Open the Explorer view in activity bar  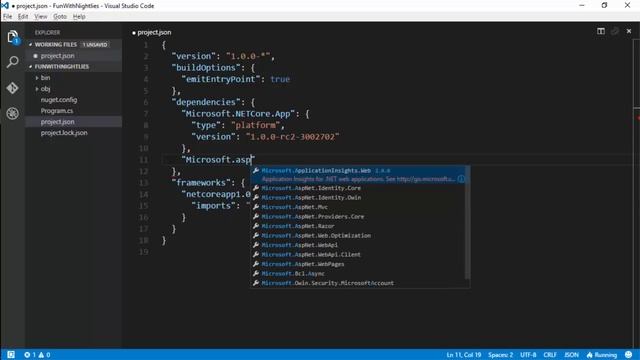[13, 37]
